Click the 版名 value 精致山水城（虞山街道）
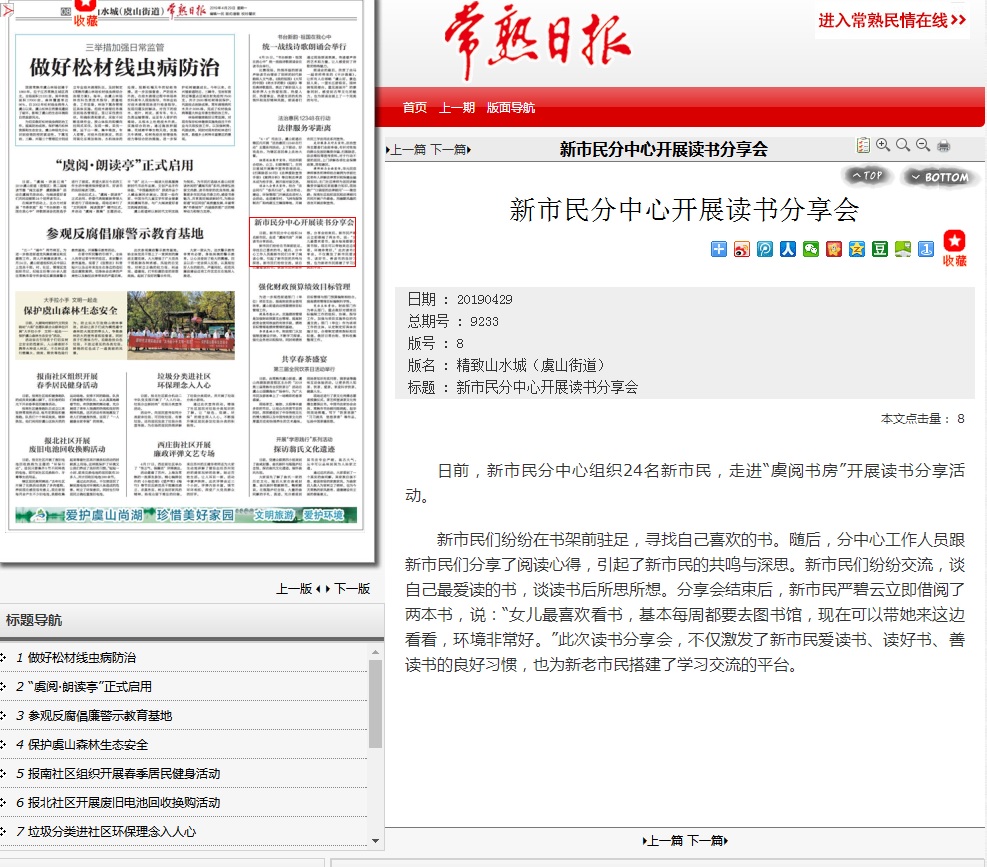987x867 pixels. [531, 365]
